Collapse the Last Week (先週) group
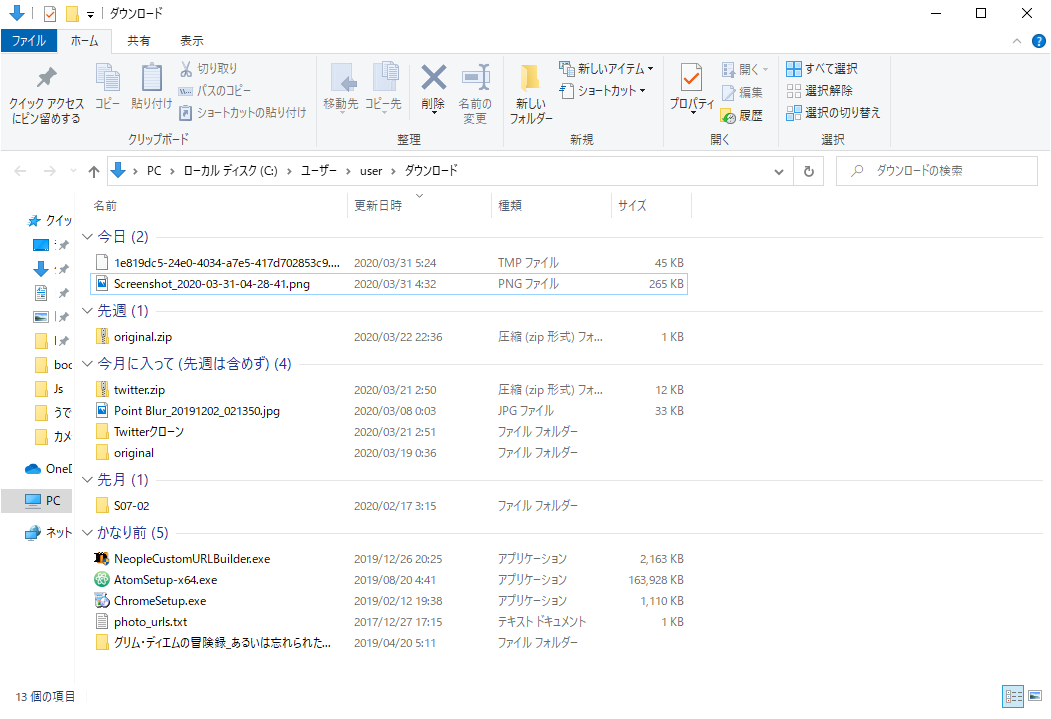This screenshot has height=719, width=1051. [87, 310]
